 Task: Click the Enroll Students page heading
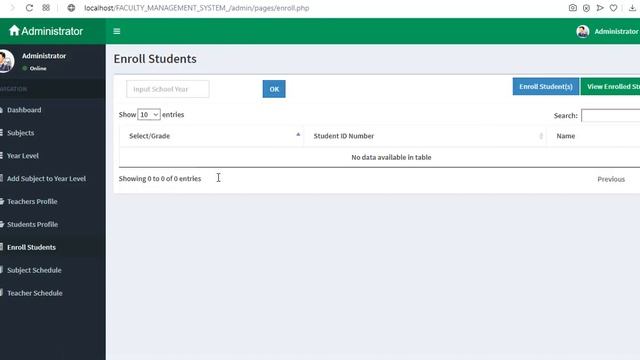pos(155,59)
